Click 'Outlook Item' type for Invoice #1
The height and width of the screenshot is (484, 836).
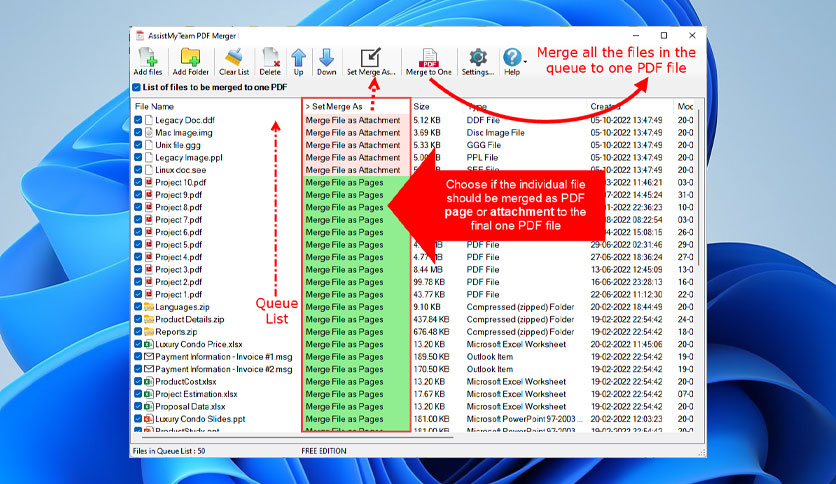tap(489, 356)
